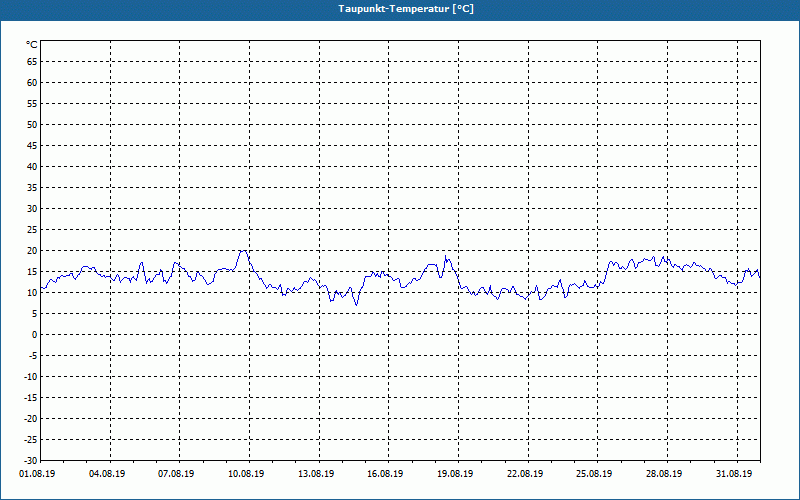Click the 50 label on the y-axis

[x=32, y=124]
